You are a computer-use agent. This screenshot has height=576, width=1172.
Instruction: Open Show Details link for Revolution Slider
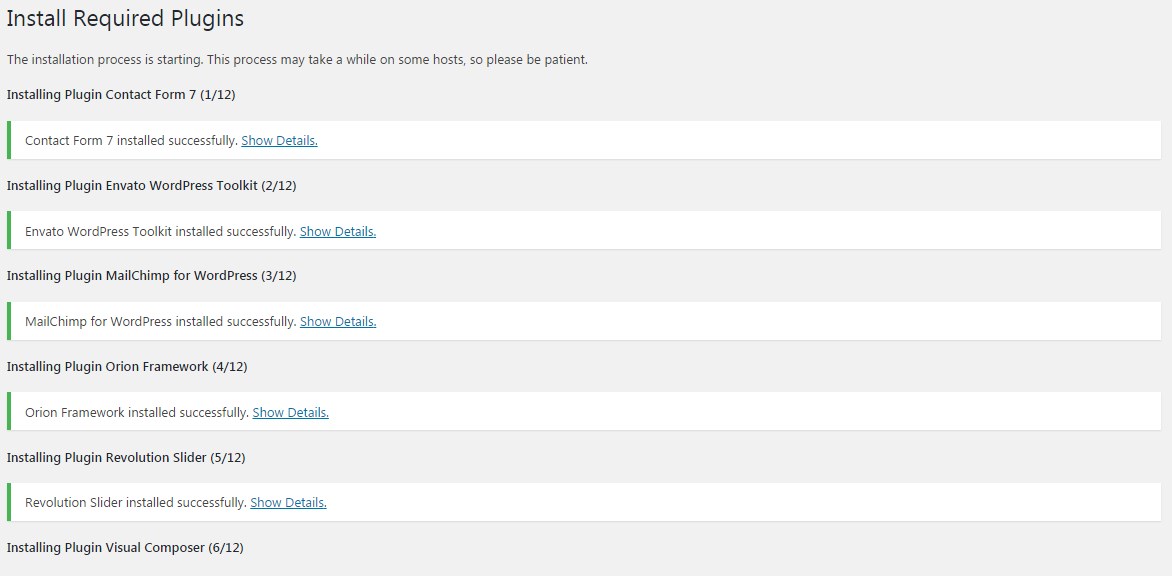[x=289, y=503]
